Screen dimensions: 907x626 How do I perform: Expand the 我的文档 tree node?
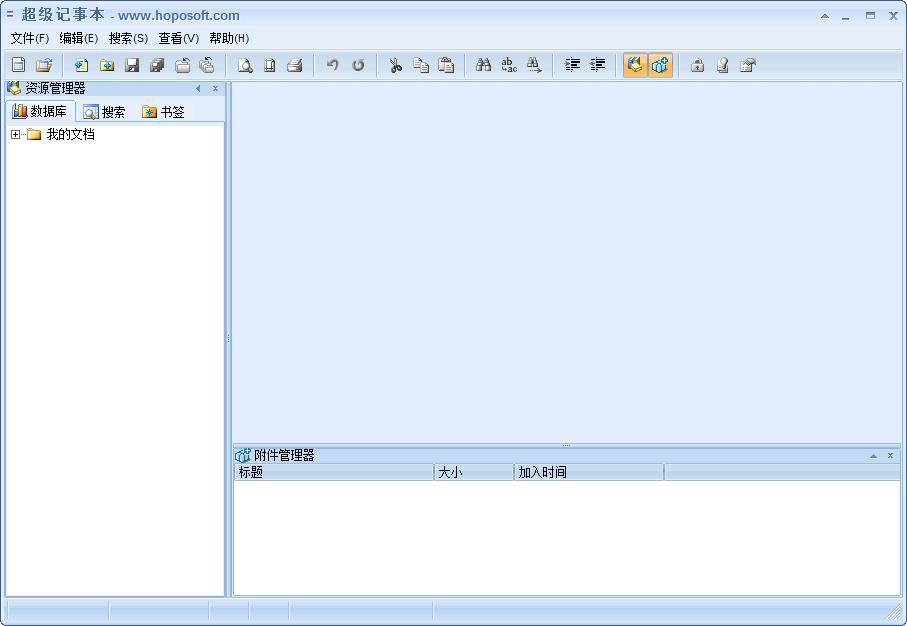16,134
